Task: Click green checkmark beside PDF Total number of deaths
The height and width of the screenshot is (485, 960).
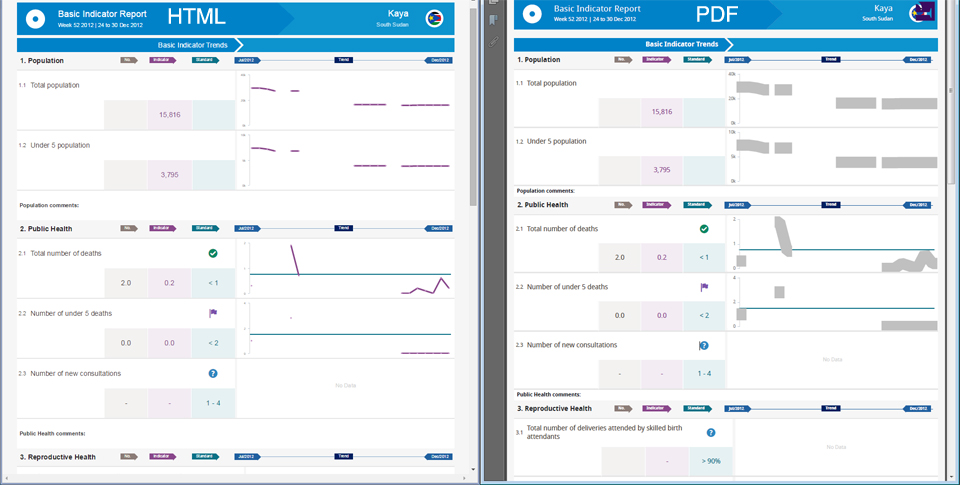Action: point(704,229)
